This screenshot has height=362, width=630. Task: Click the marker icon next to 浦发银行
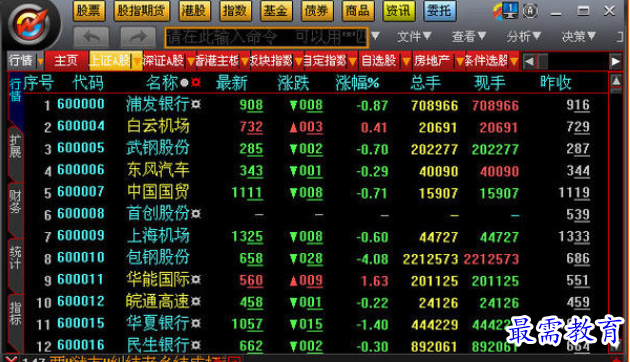point(196,104)
